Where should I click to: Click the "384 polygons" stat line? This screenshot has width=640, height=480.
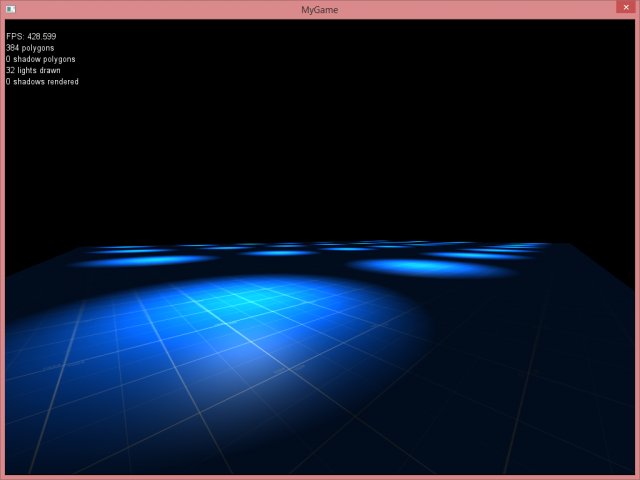30,47
